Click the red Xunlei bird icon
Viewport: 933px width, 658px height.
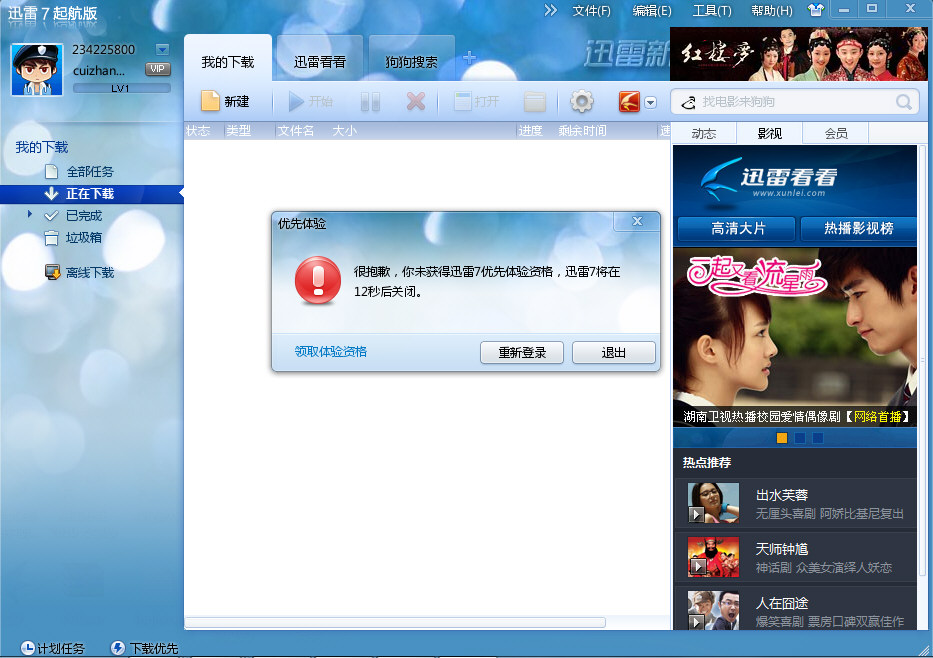629,102
